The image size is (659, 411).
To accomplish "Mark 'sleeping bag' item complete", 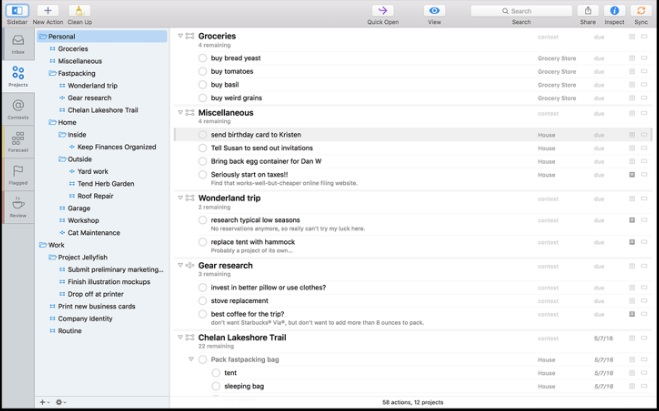I will pyautogui.click(x=216, y=386).
